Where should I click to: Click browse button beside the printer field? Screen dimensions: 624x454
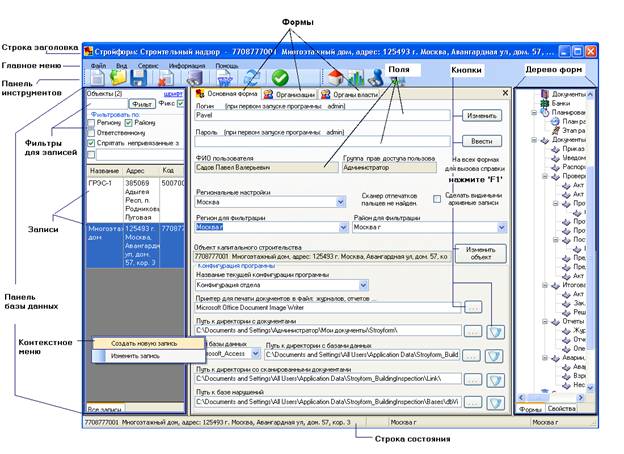pos(473,307)
